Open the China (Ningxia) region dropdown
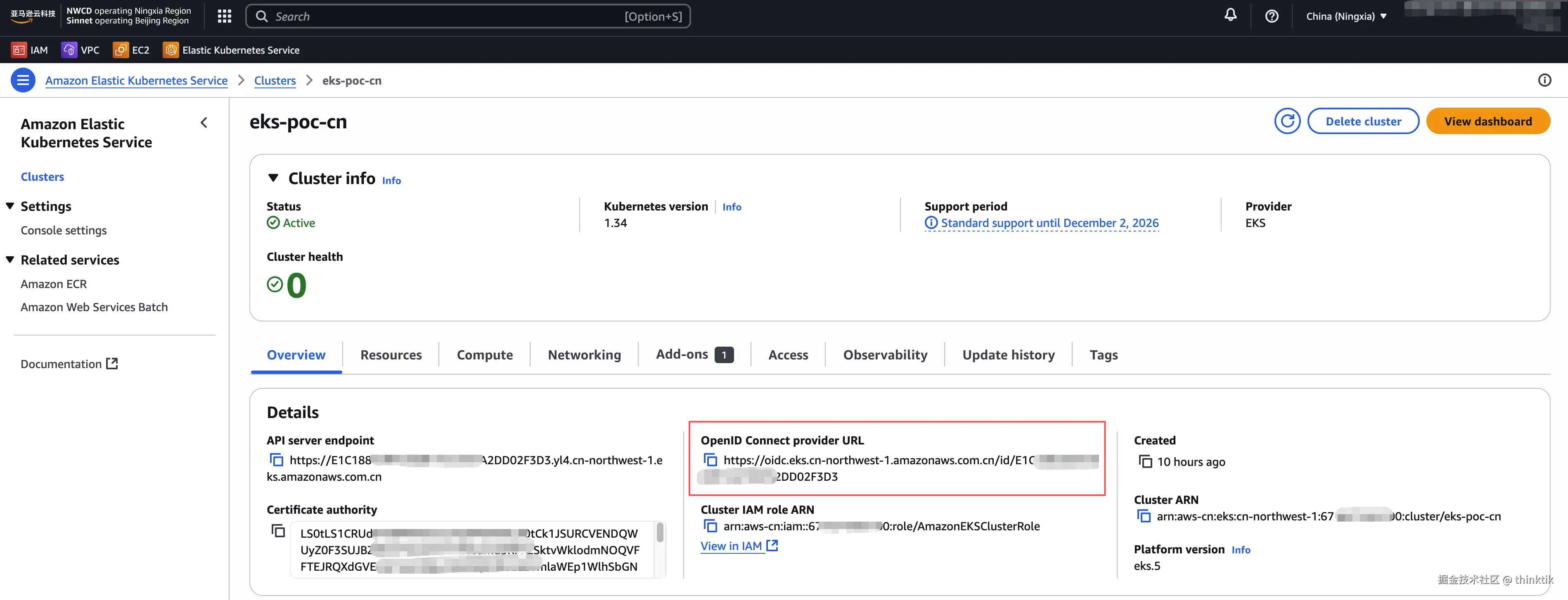The height and width of the screenshot is (600, 1568). (1346, 17)
